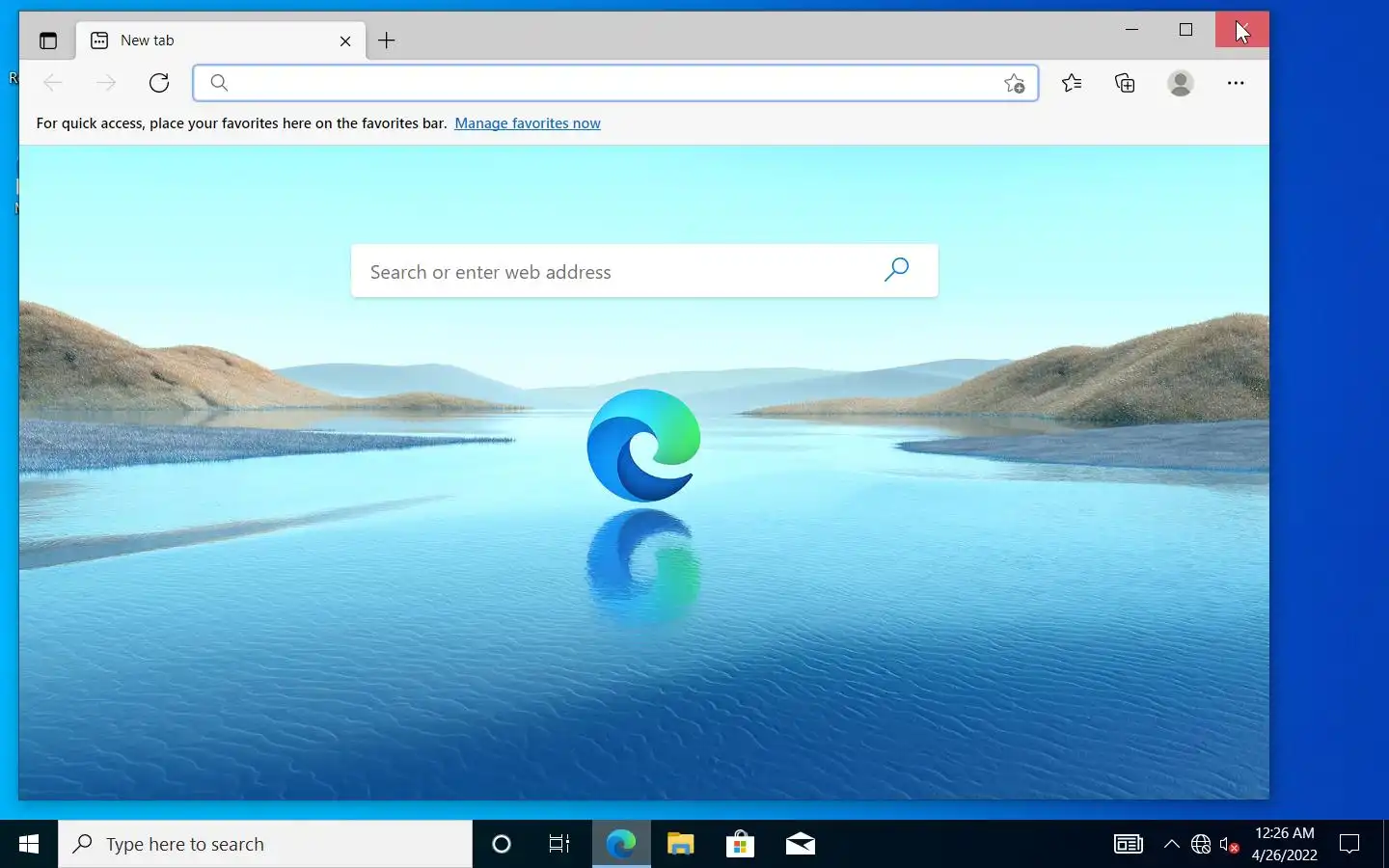This screenshot has height=868, width=1389.
Task: Click the Edge logo on the page
Action: 644,445
